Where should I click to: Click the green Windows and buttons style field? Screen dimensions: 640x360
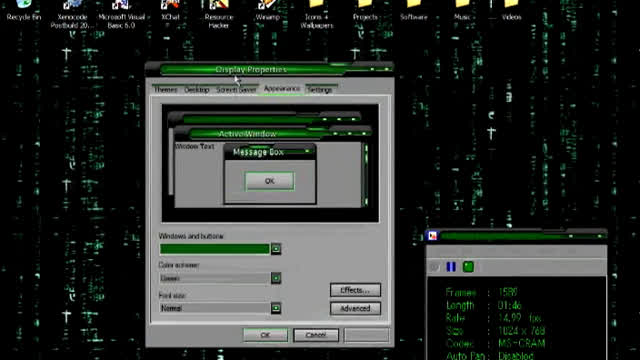(215, 249)
